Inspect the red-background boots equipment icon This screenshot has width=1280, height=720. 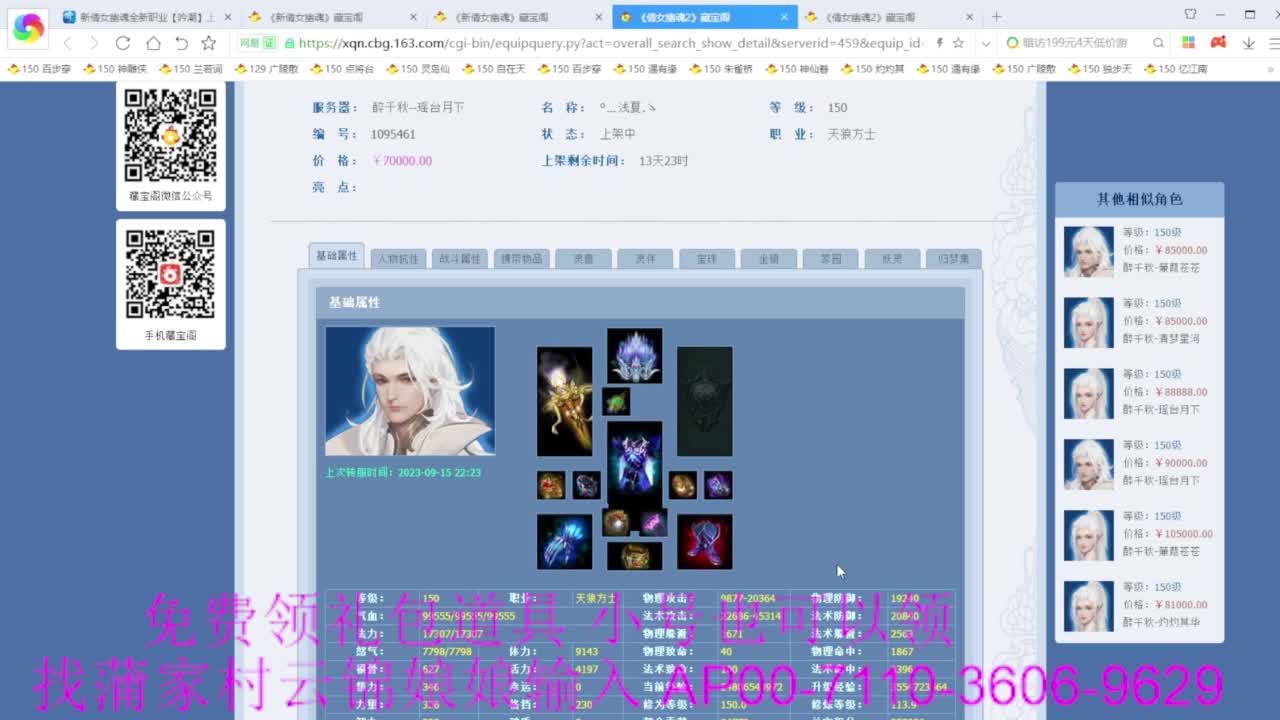point(704,541)
